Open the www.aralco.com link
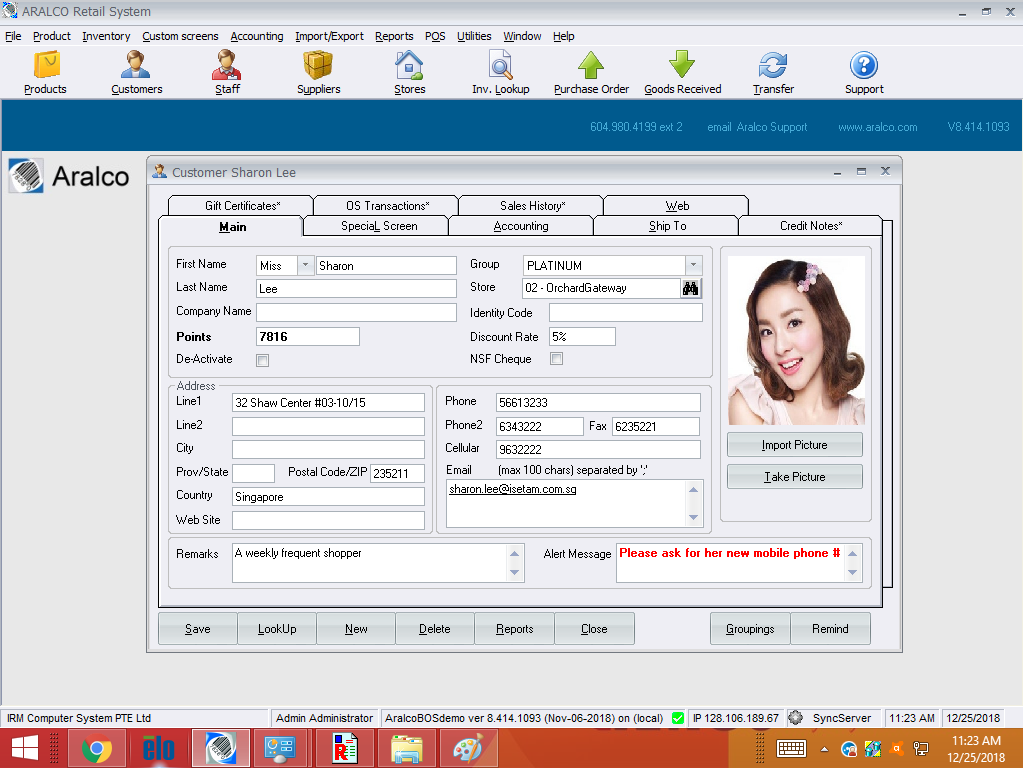This screenshot has width=1023, height=768. tap(878, 127)
